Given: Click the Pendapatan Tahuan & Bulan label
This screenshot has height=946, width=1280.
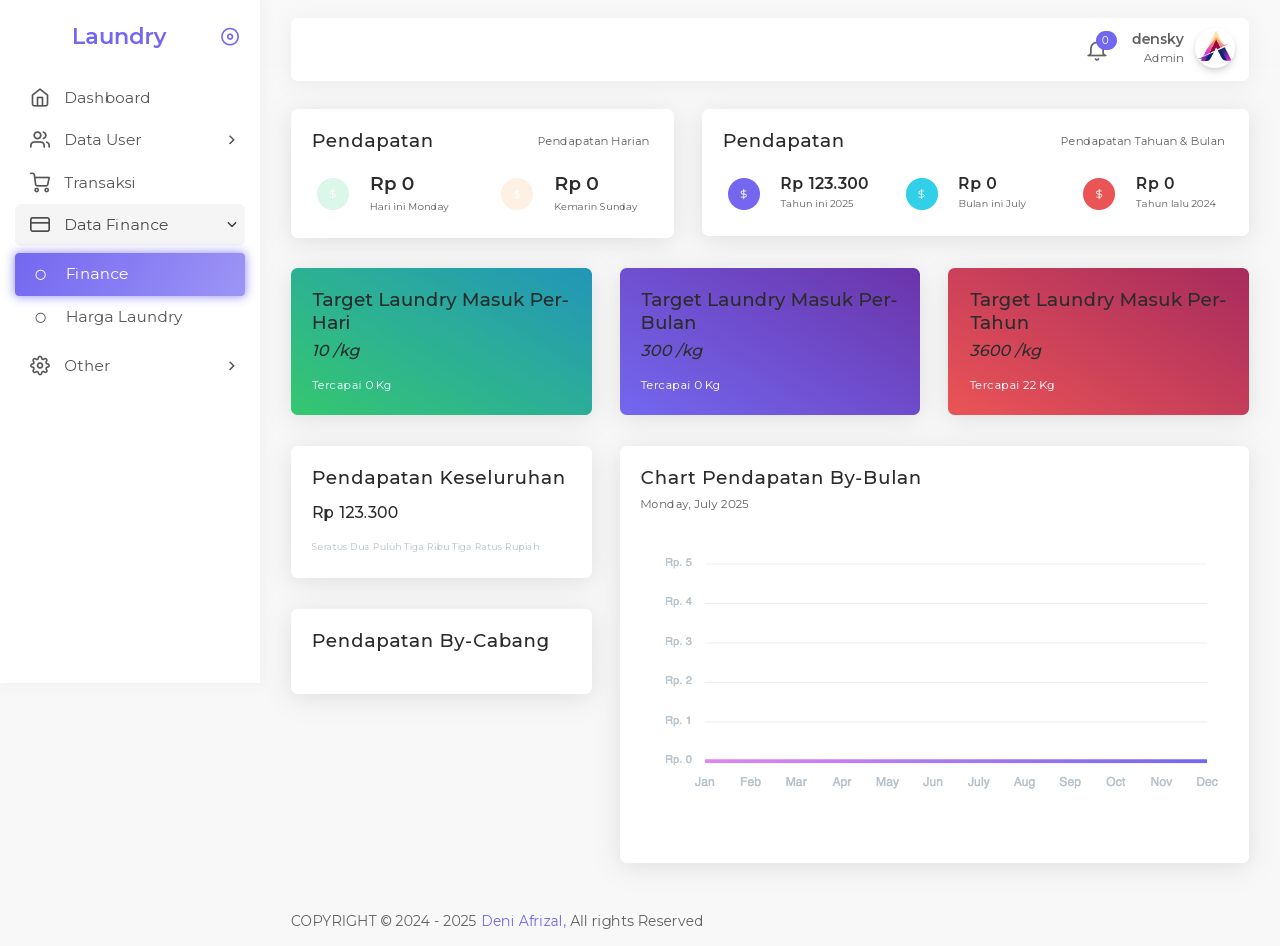Looking at the screenshot, I should point(1143,141).
